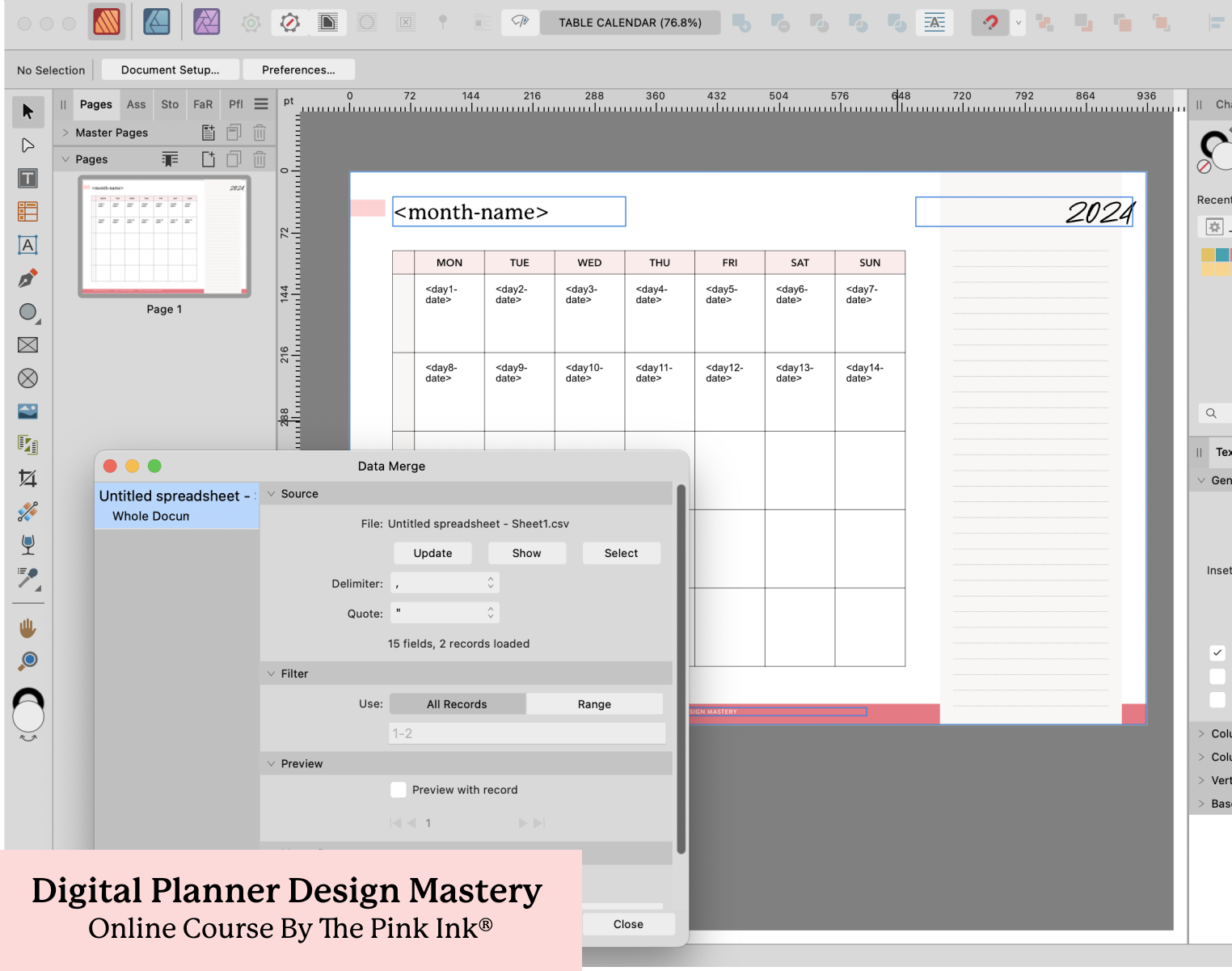Collapse the Preview section

pos(272,763)
